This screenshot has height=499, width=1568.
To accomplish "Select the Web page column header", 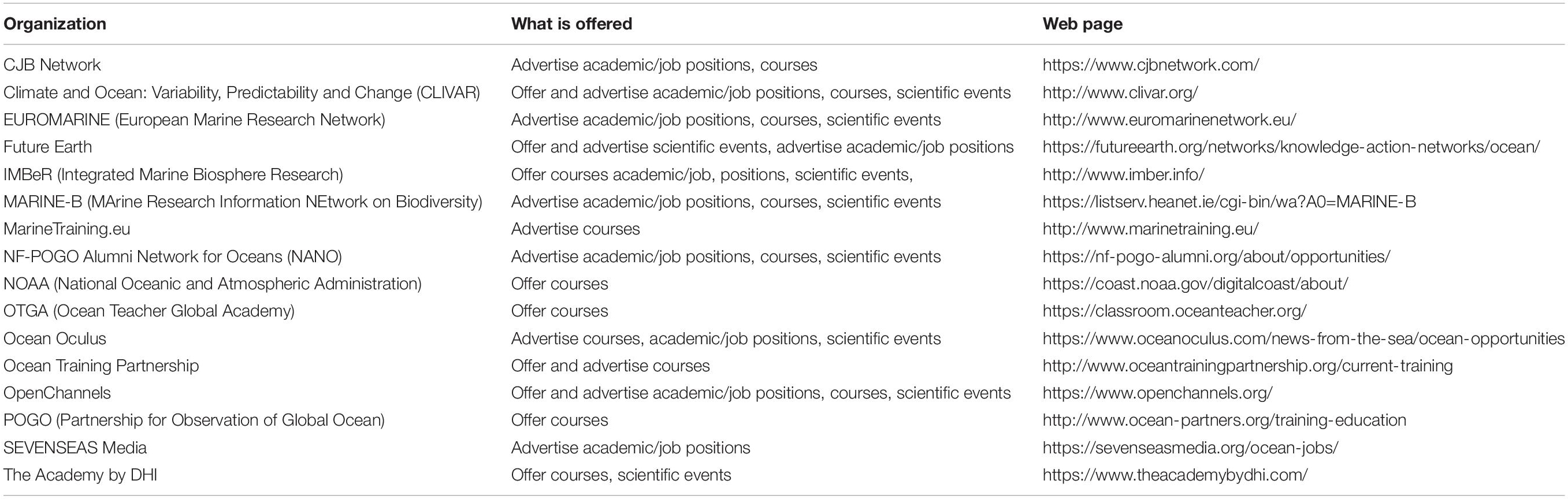I will (1082, 24).
